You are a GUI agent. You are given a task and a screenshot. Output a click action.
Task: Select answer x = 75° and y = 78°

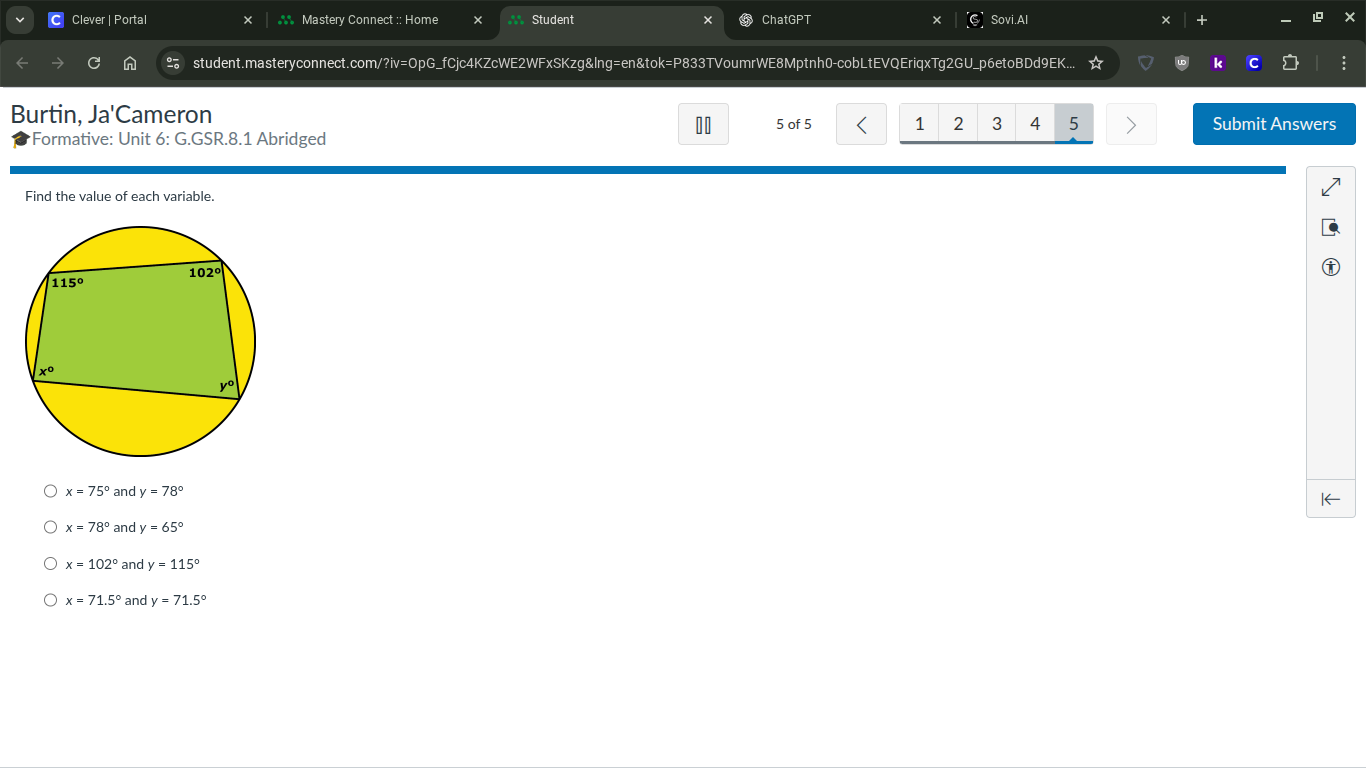coord(51,491)
